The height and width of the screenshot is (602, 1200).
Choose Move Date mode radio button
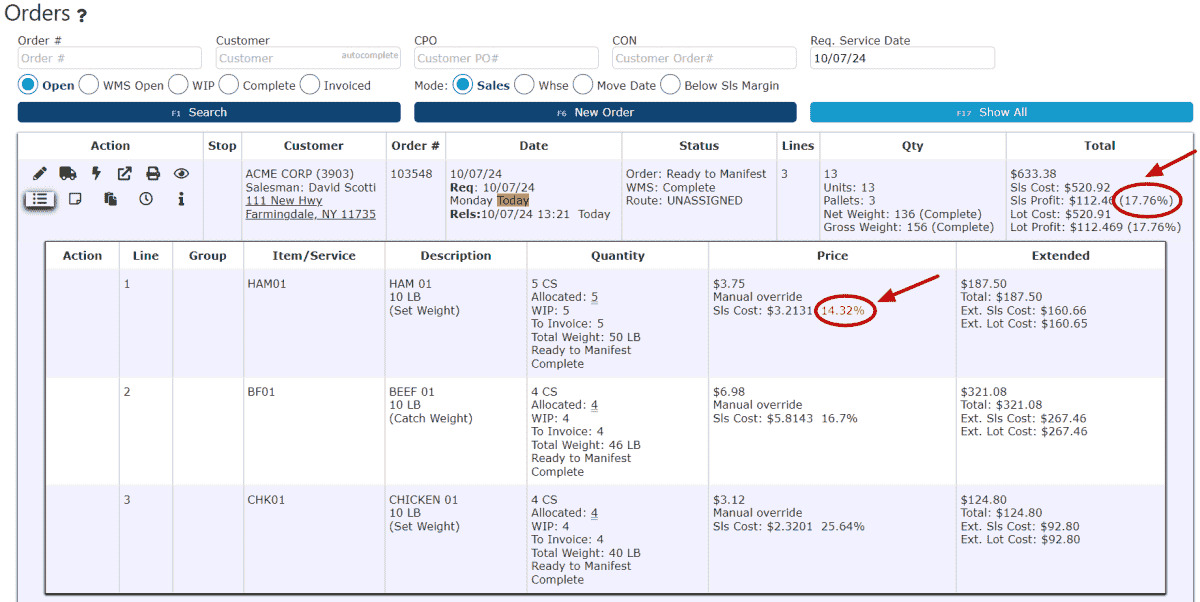point(583,85)
